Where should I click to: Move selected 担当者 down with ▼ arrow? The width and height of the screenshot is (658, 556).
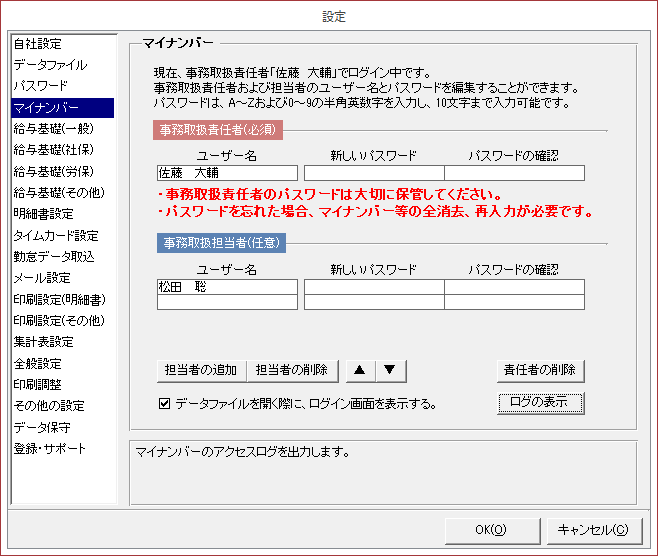coord(391,371)
